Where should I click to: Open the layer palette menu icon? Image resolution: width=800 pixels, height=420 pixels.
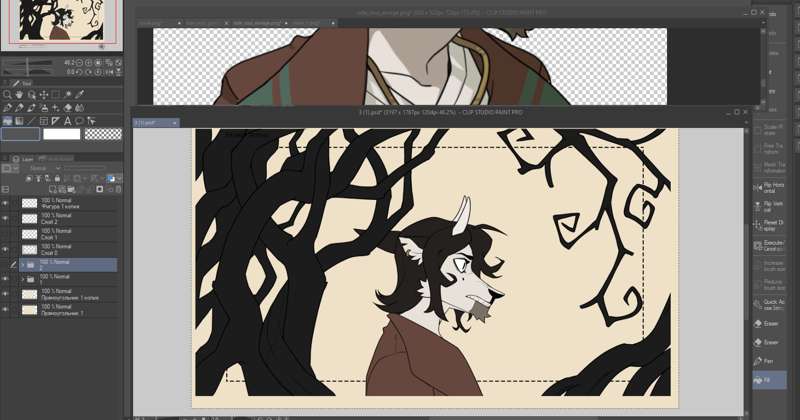[x=6, y=189]
